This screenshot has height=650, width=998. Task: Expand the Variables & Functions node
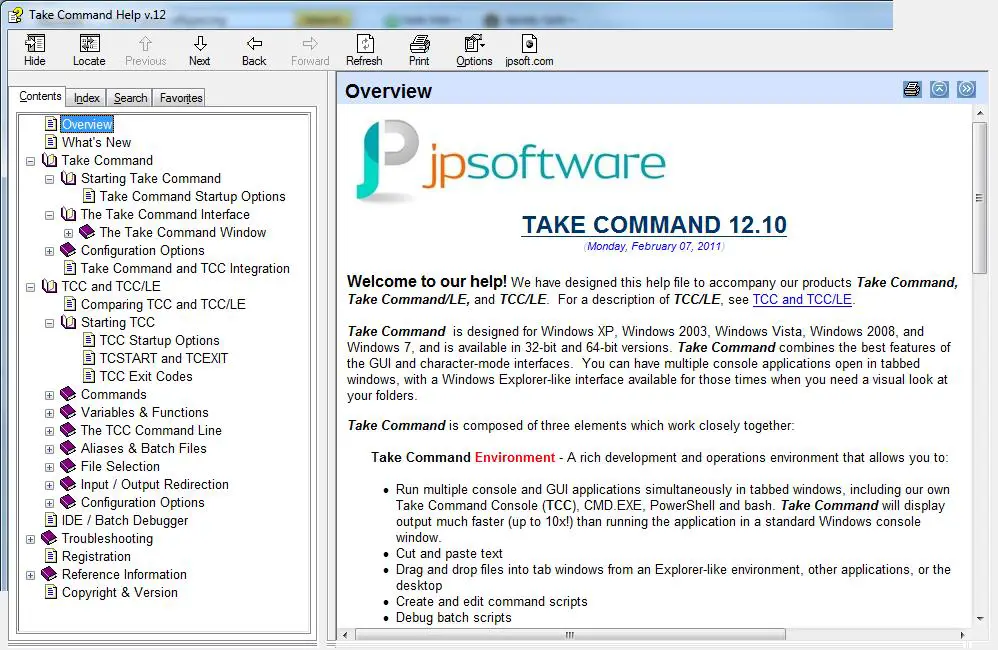(49, 413)
